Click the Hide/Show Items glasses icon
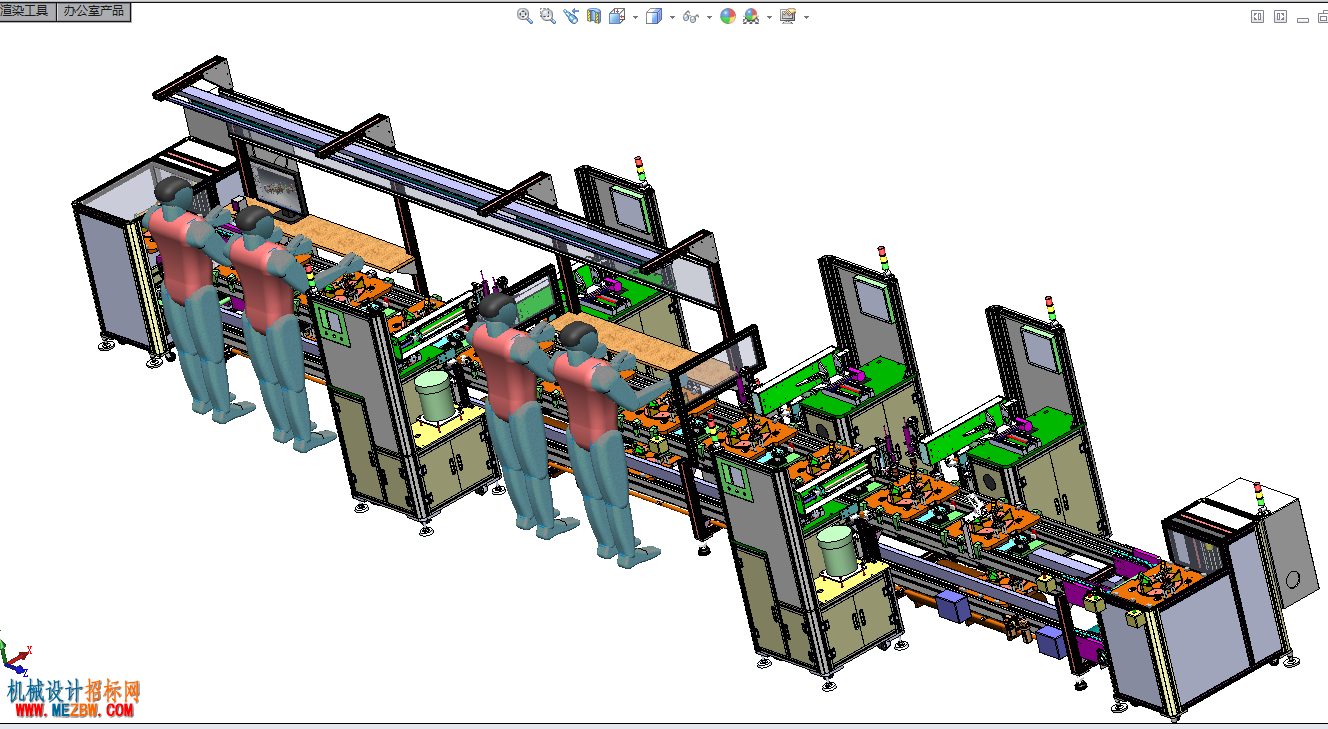Screen dimensions: 1328x729 coord(690,17)
